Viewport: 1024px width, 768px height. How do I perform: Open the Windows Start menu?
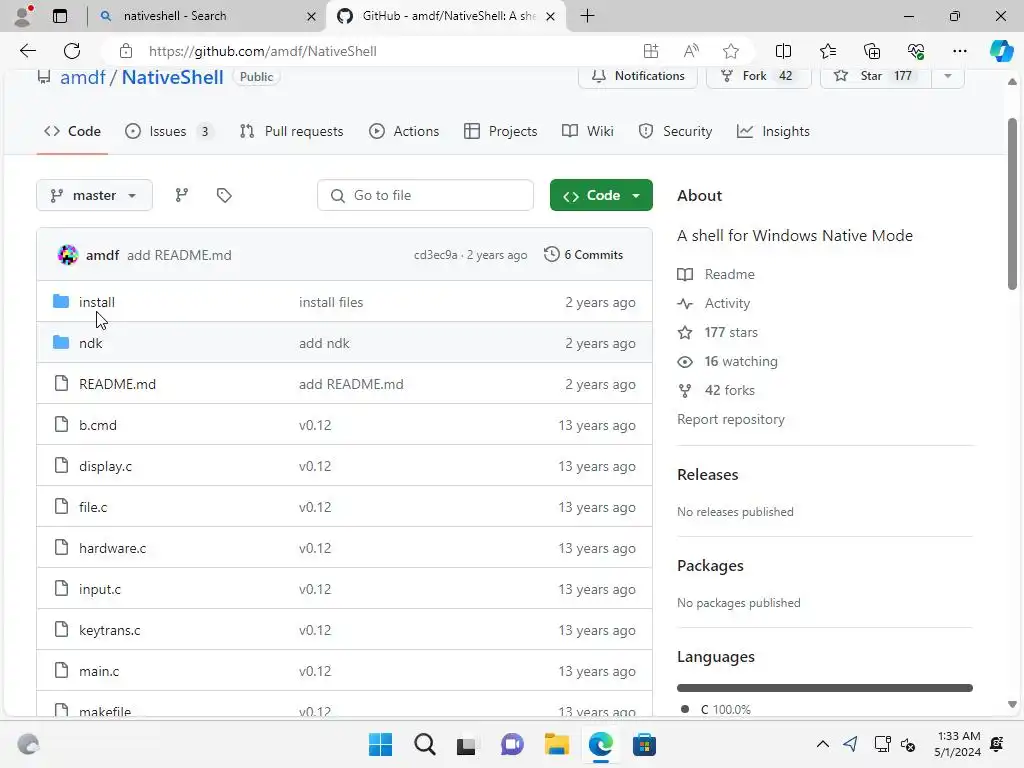point(380,744)
